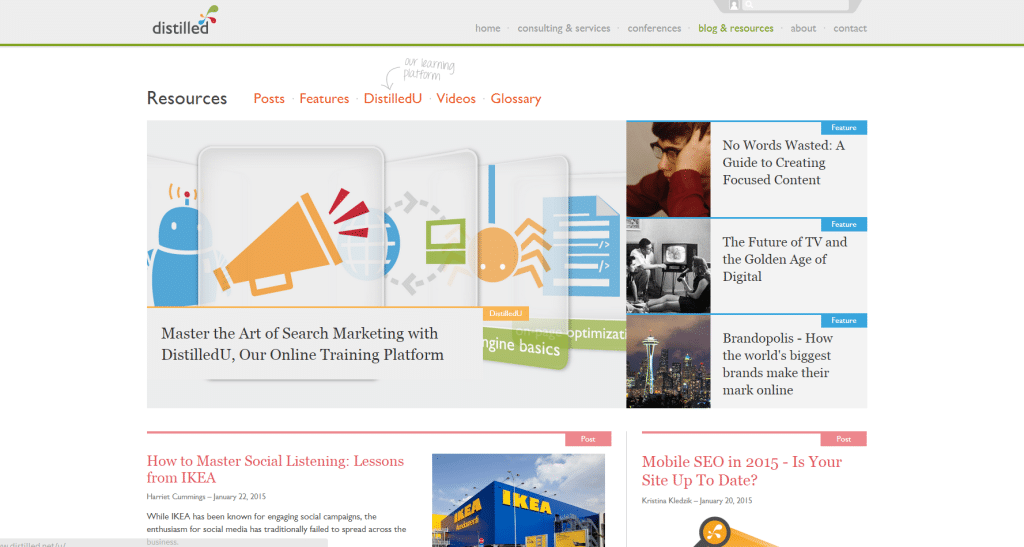Screen dimensions: 1024x547
Task: Click the Post tag above IKEA article
Action: (588, 439)
